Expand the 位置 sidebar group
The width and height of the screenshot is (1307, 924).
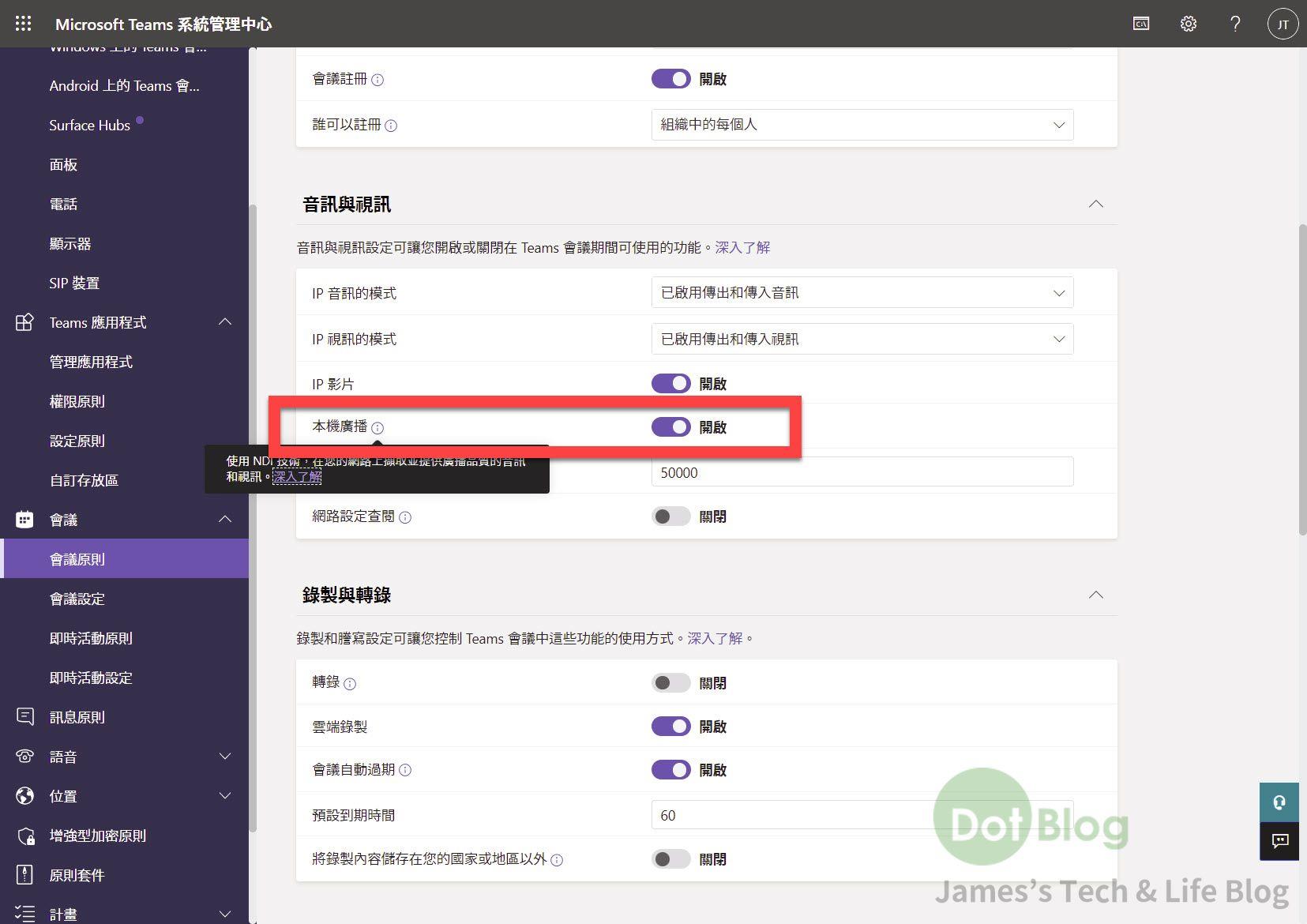click(x=225, y=795)
